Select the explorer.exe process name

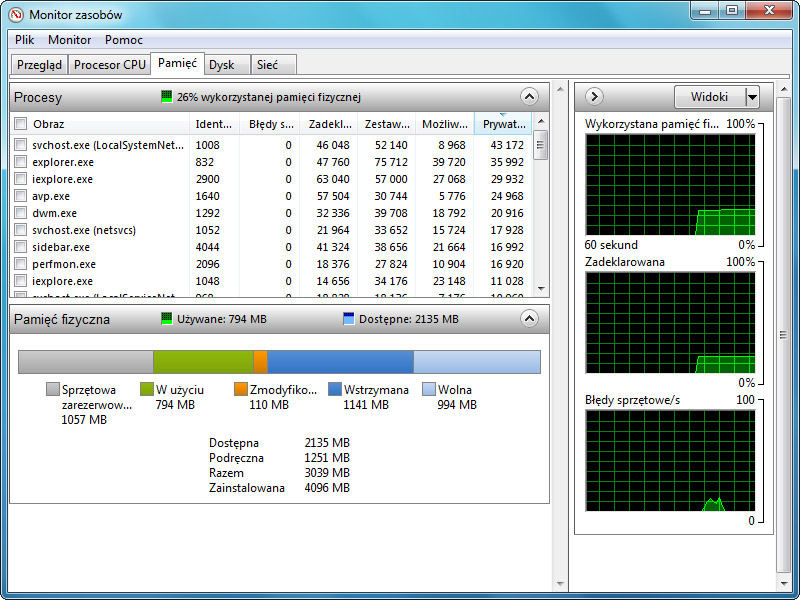coord(63,162)
